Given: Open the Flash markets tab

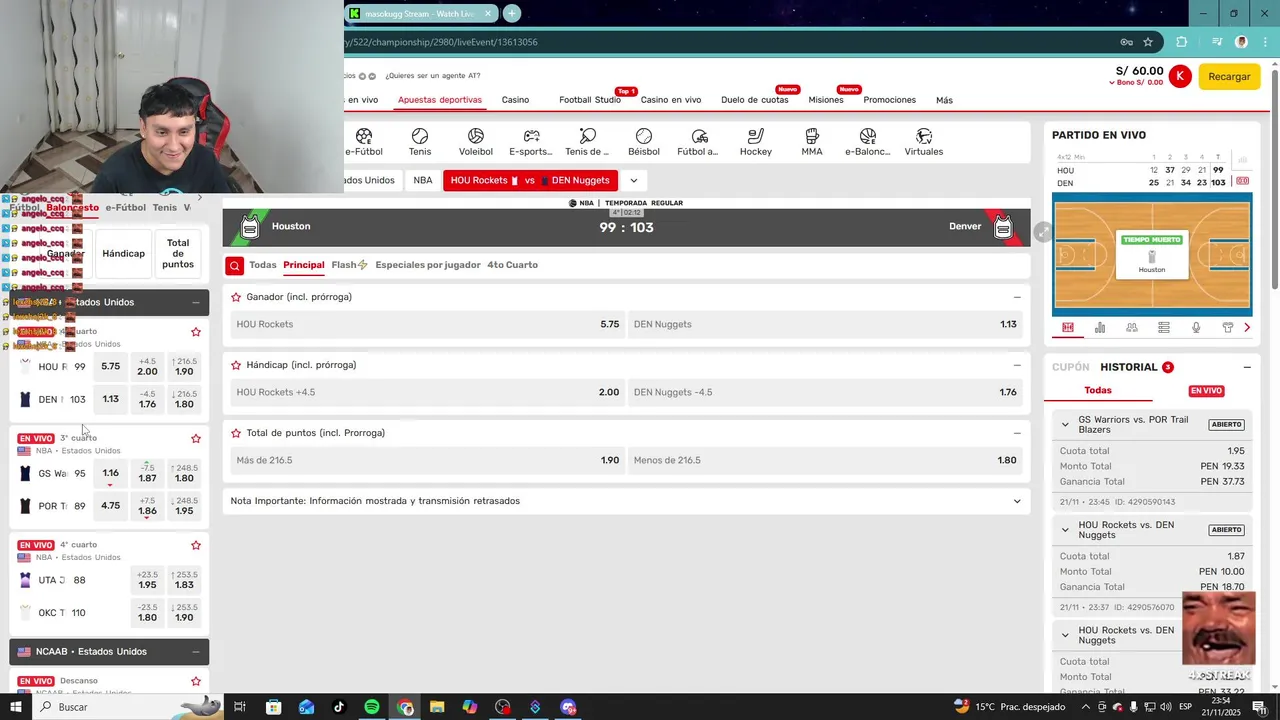Looking at the screenshot, I should (x=350, y=265).
